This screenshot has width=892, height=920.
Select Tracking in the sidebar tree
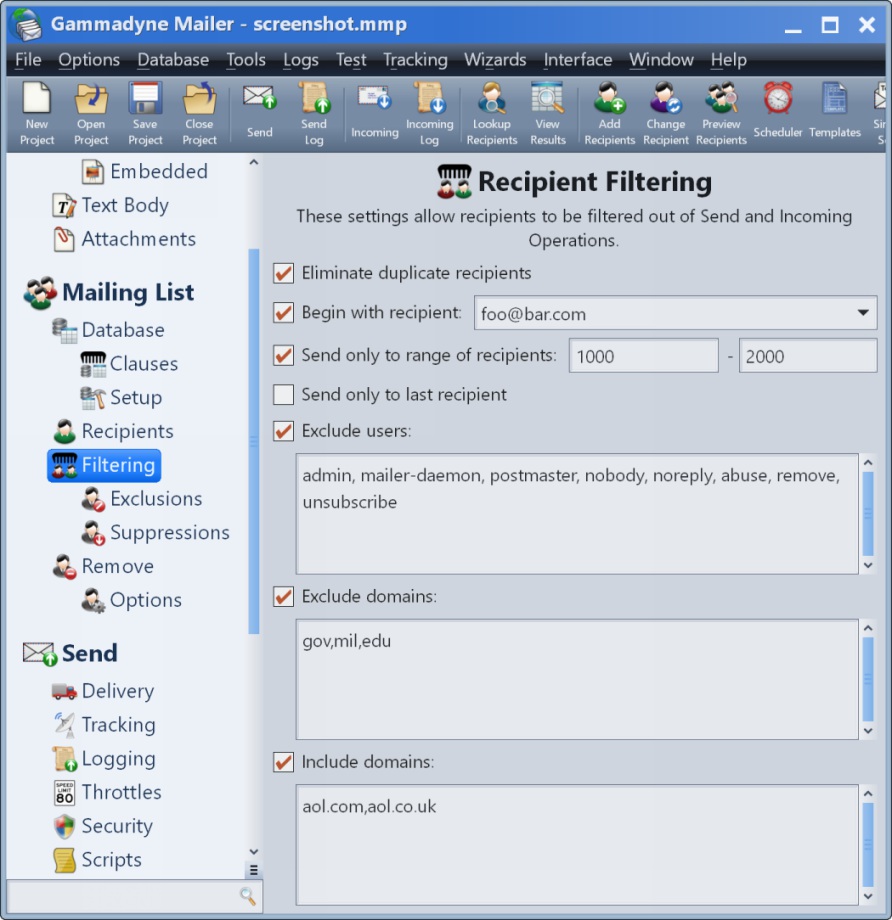point(104,725)
